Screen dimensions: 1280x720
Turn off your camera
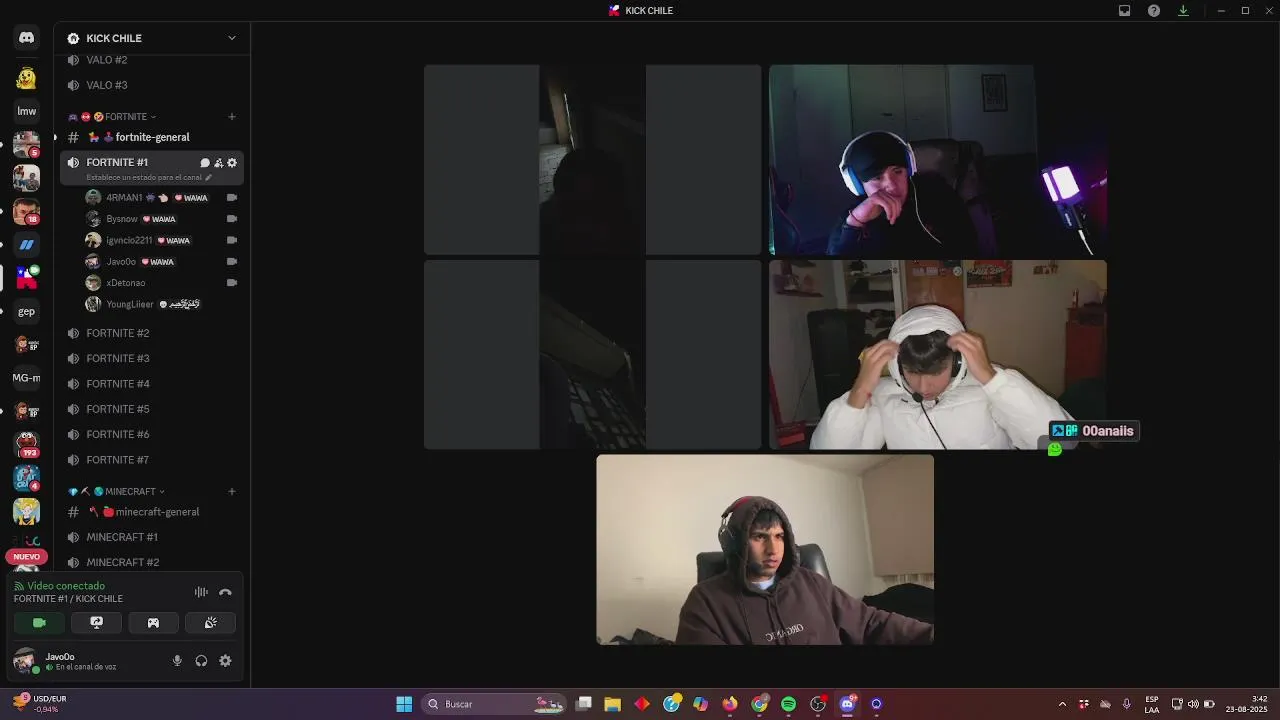(39, 622)
